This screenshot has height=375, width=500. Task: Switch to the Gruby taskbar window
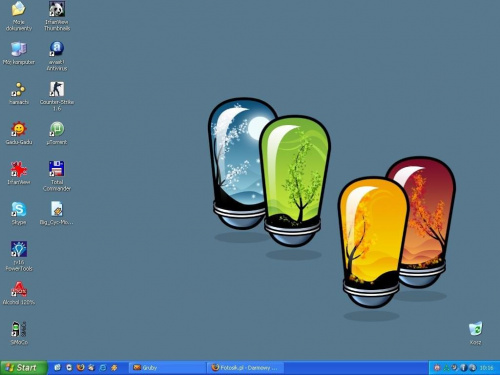click(167, 368)
